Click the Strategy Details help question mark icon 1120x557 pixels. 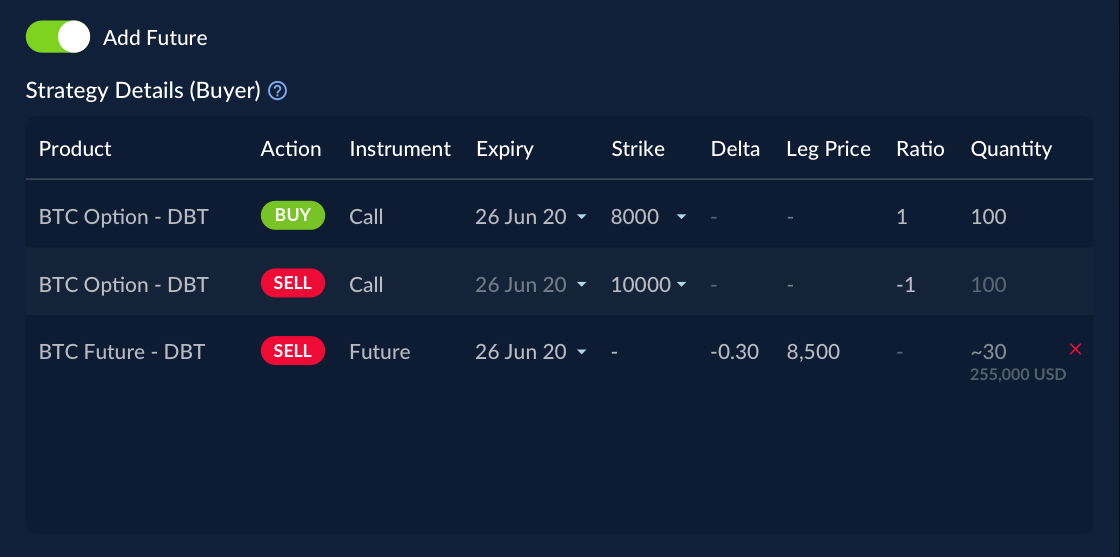point(278,91)
